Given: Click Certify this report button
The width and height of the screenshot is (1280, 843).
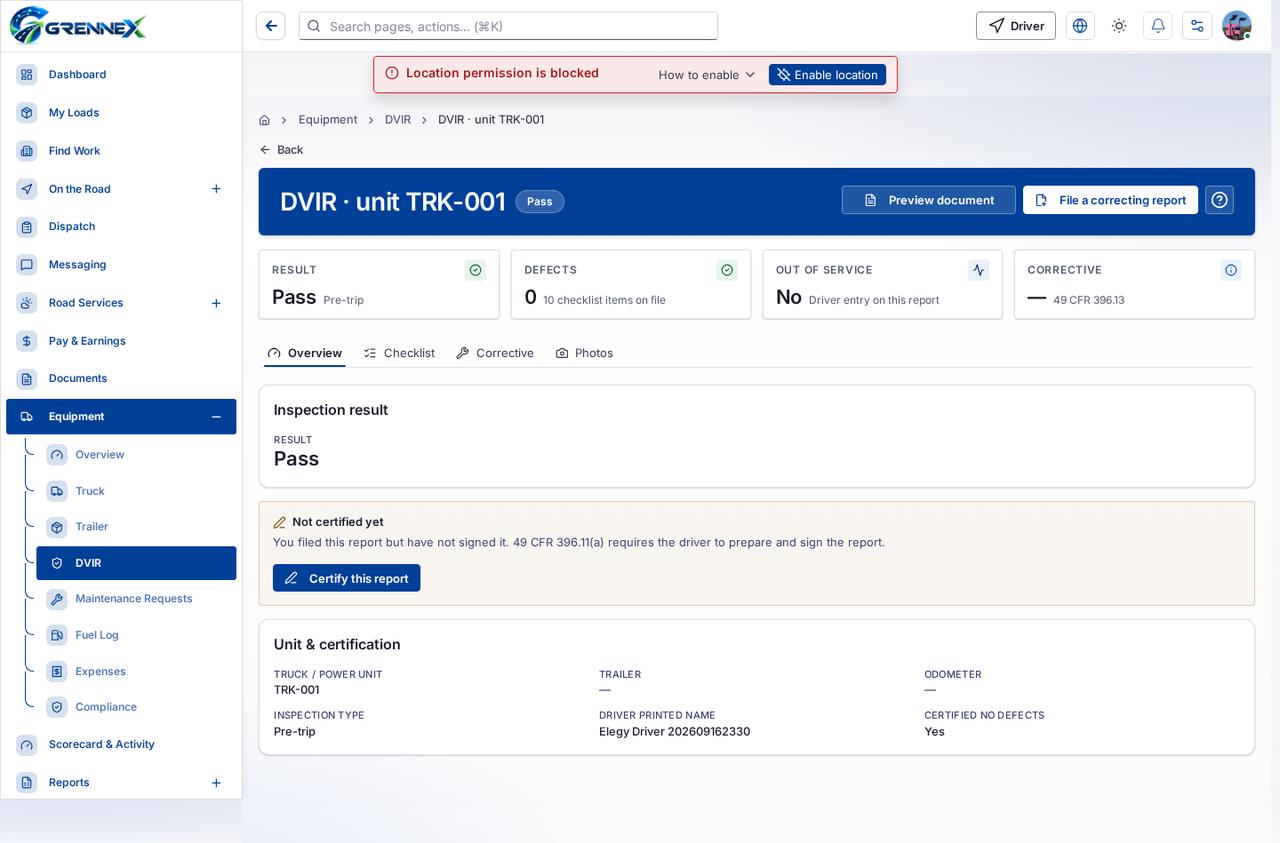Looking at the screenshot, I should (x=346, y=578).
